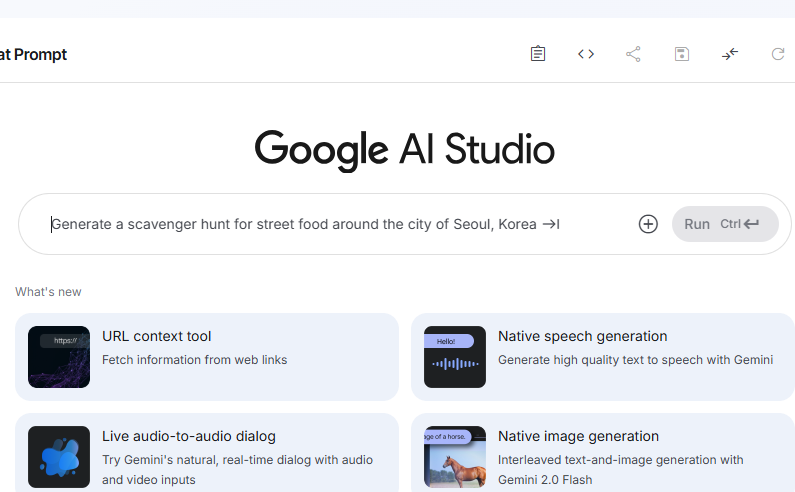Open the Native speech generation card

click(x=603, y=357)
